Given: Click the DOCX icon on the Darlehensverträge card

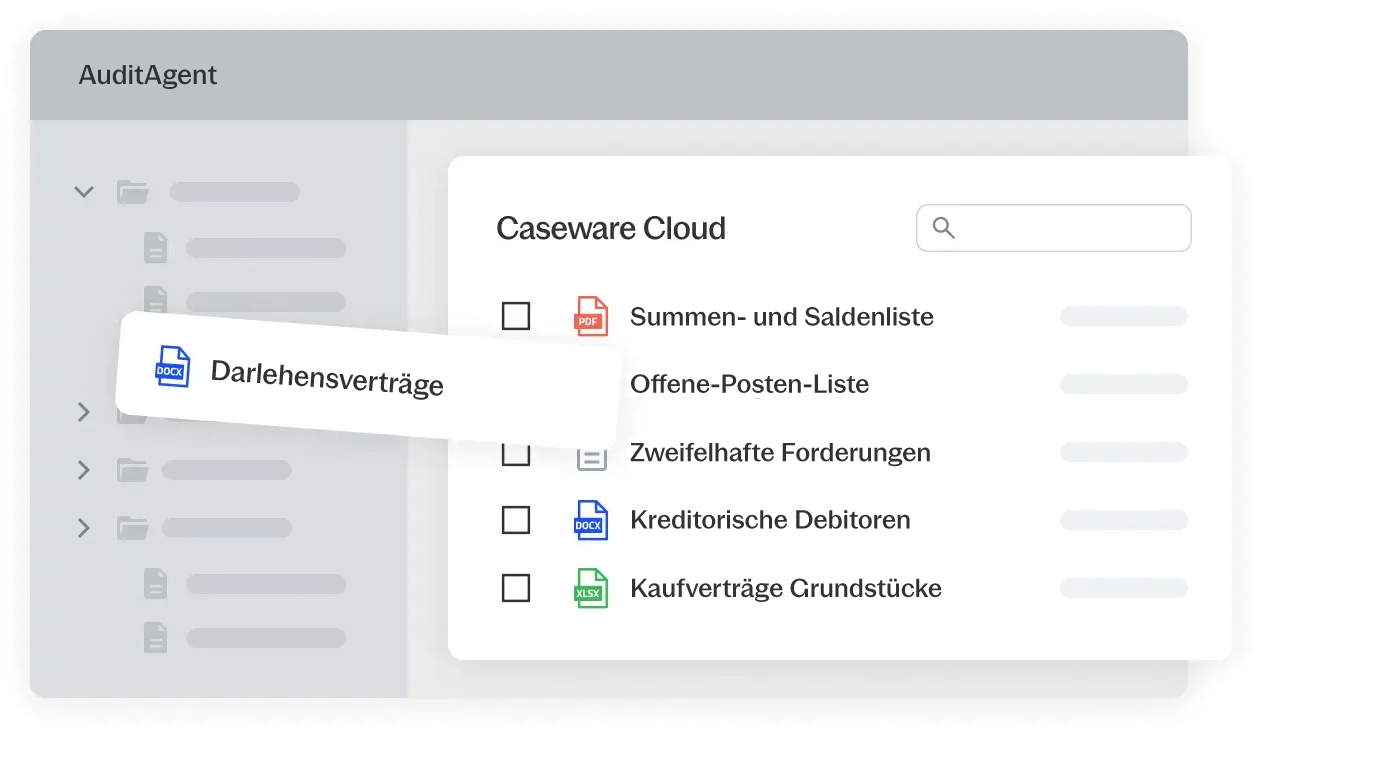Looking at the screenshot, I should pos(172,366).
